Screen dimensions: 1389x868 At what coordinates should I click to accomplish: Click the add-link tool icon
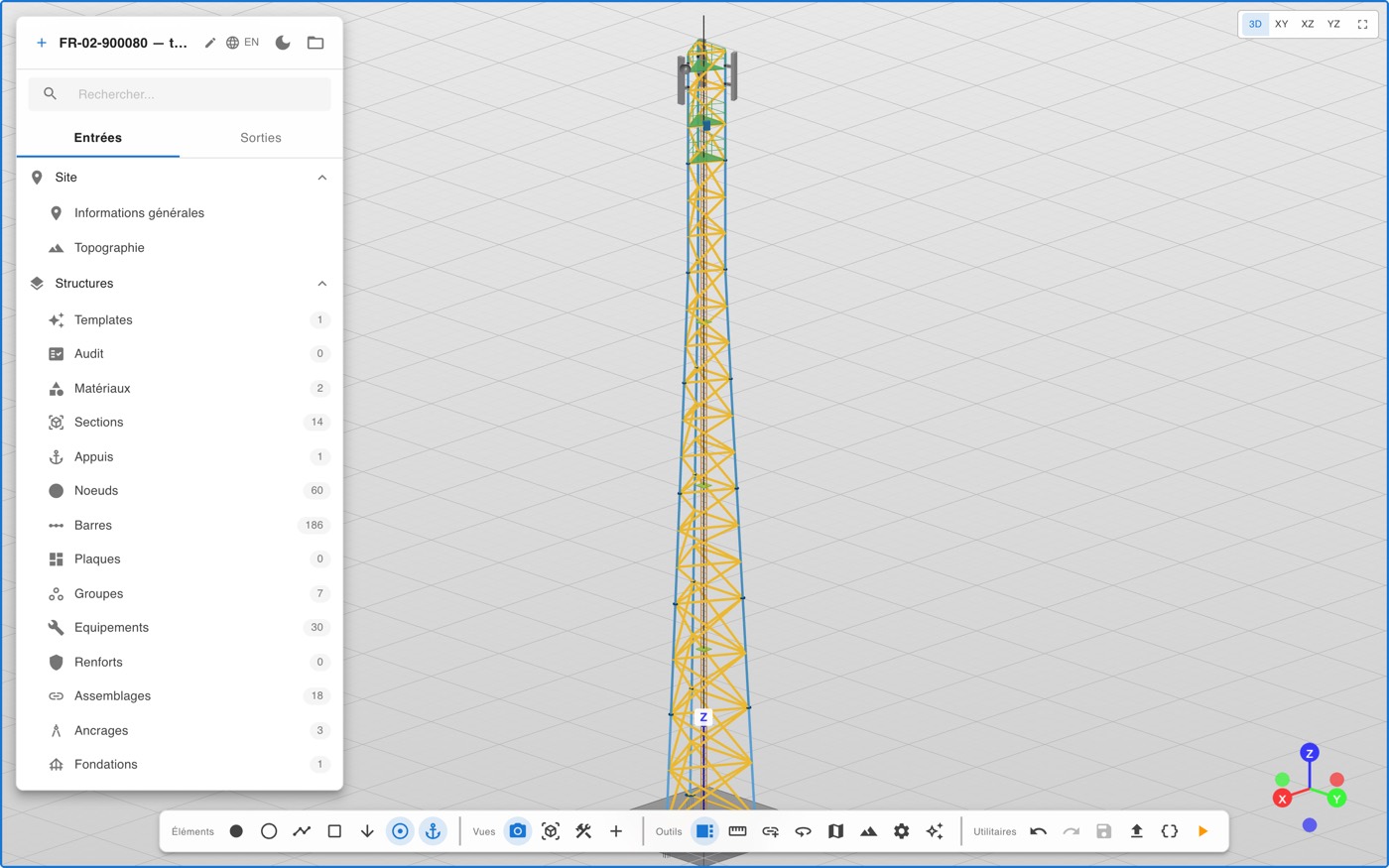point(770,831)
